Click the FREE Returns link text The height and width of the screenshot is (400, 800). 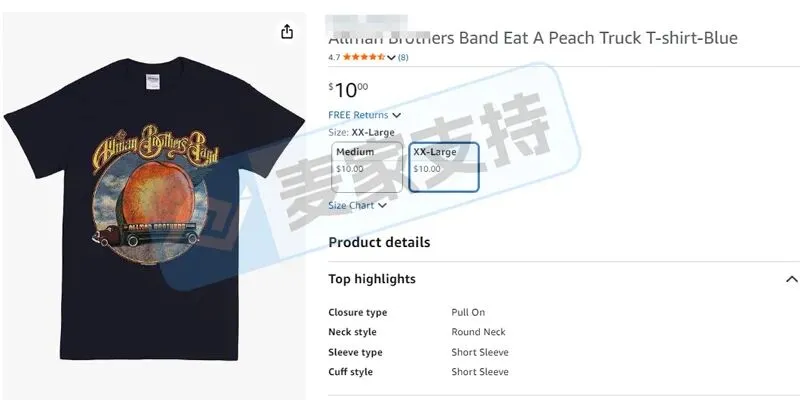point(358,115)
